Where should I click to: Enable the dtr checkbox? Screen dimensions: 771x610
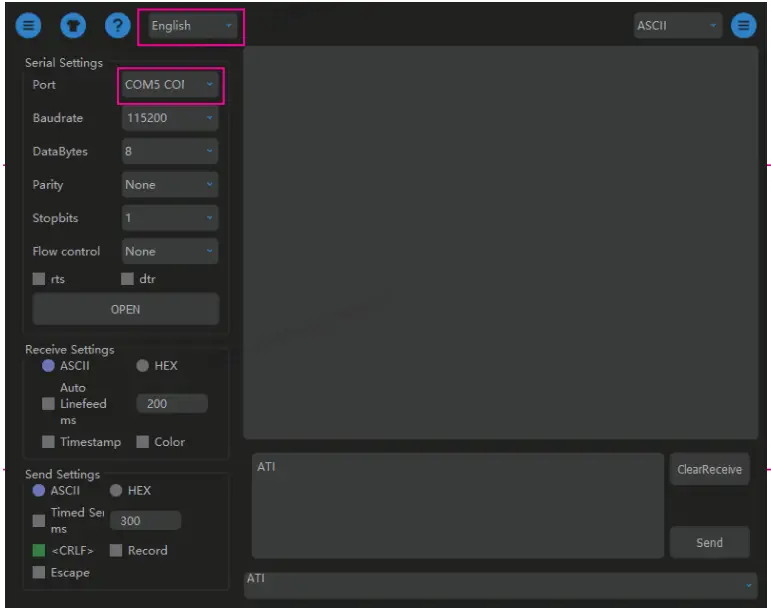coord(127,279)
